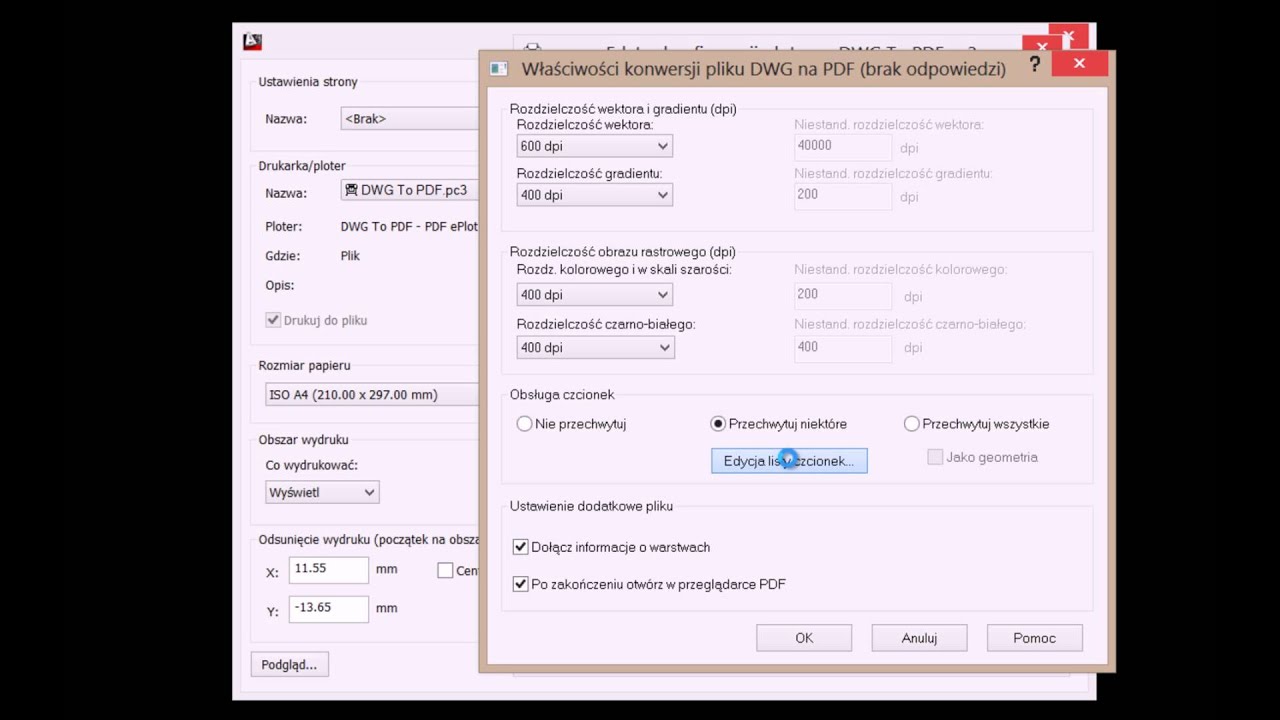Toggle Jako geometria checkbox
Screen dimensions: 1280x720
tap(935, 457)
